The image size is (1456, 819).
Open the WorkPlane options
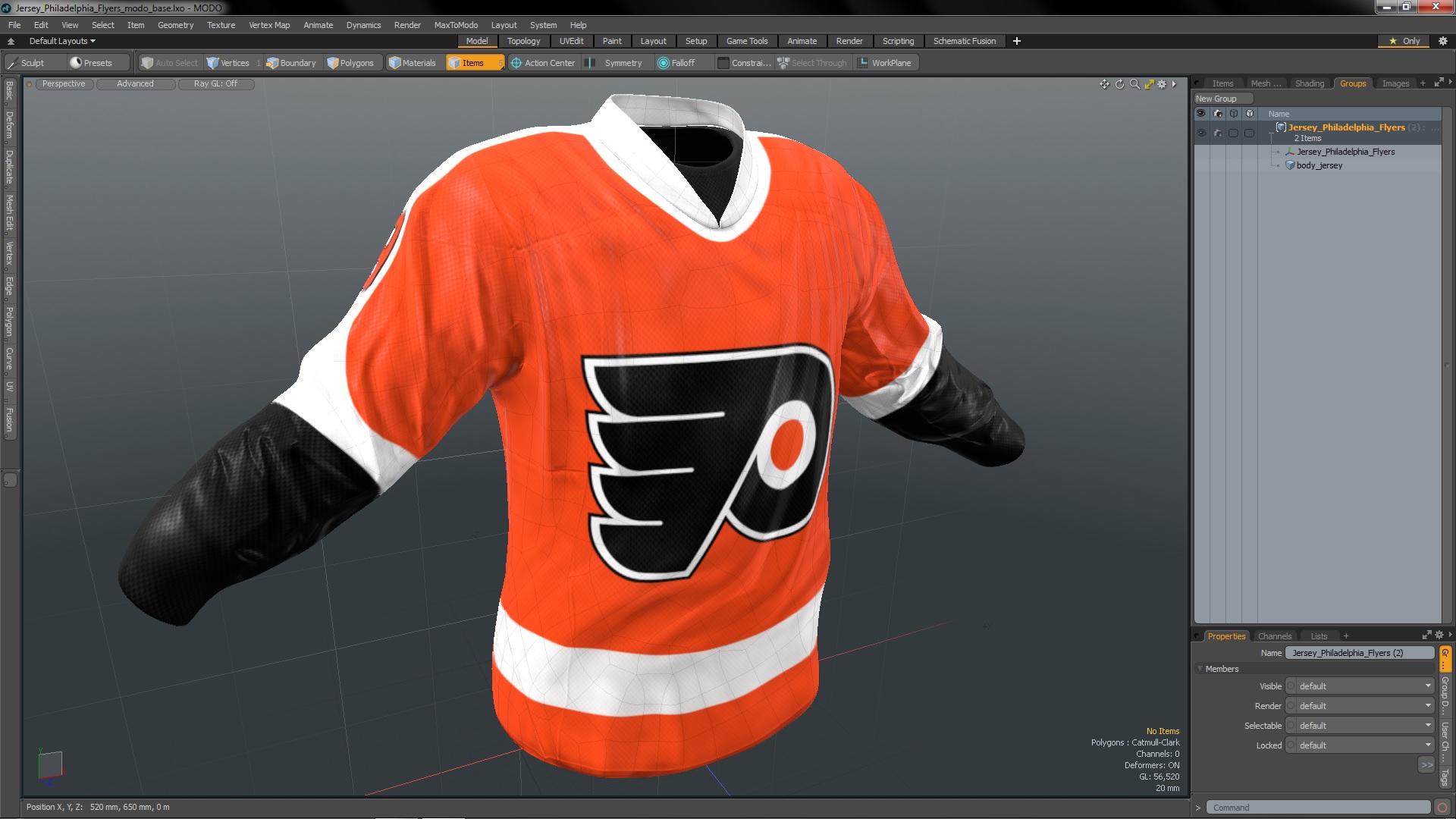[885, 63]
